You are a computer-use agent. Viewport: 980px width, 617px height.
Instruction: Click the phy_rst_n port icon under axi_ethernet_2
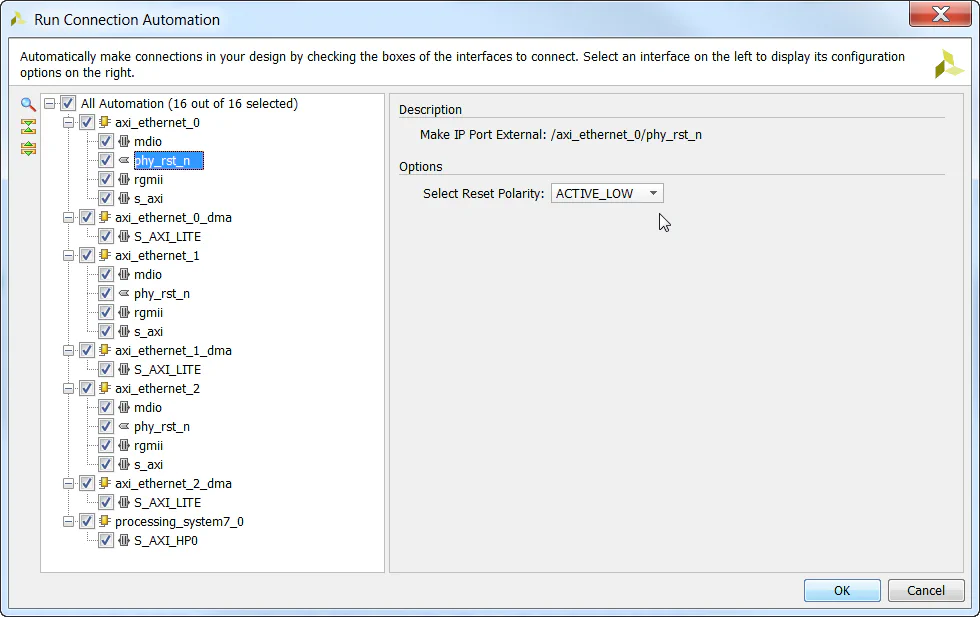coord(124,427)
